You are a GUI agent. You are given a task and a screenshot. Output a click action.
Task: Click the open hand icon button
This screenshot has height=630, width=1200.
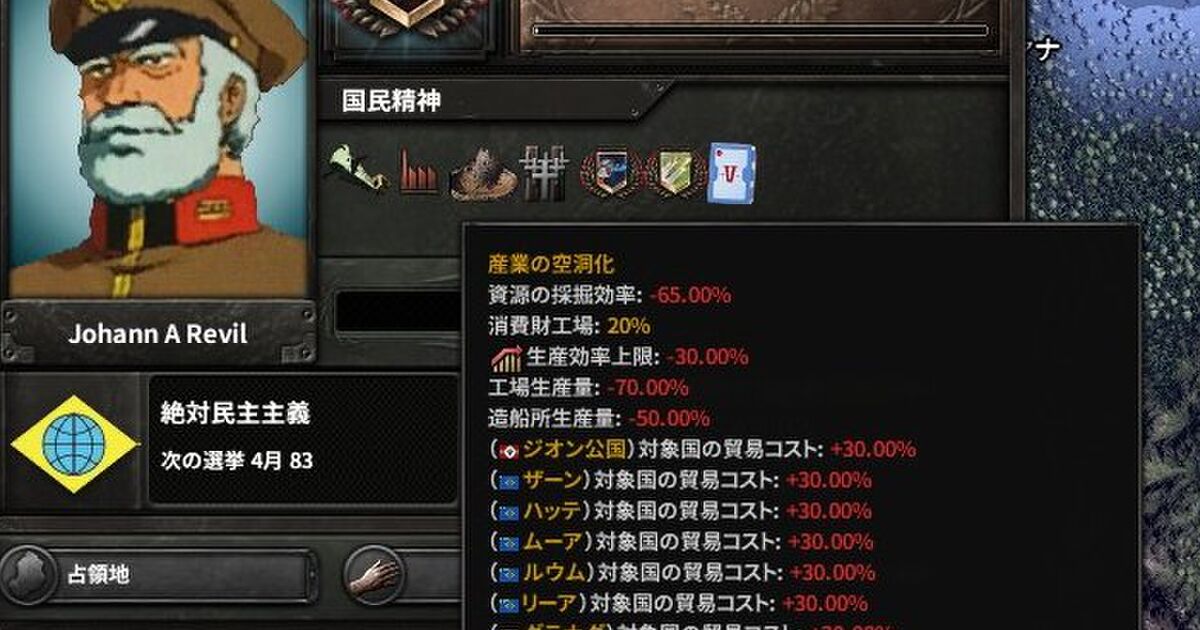[373, 575]
